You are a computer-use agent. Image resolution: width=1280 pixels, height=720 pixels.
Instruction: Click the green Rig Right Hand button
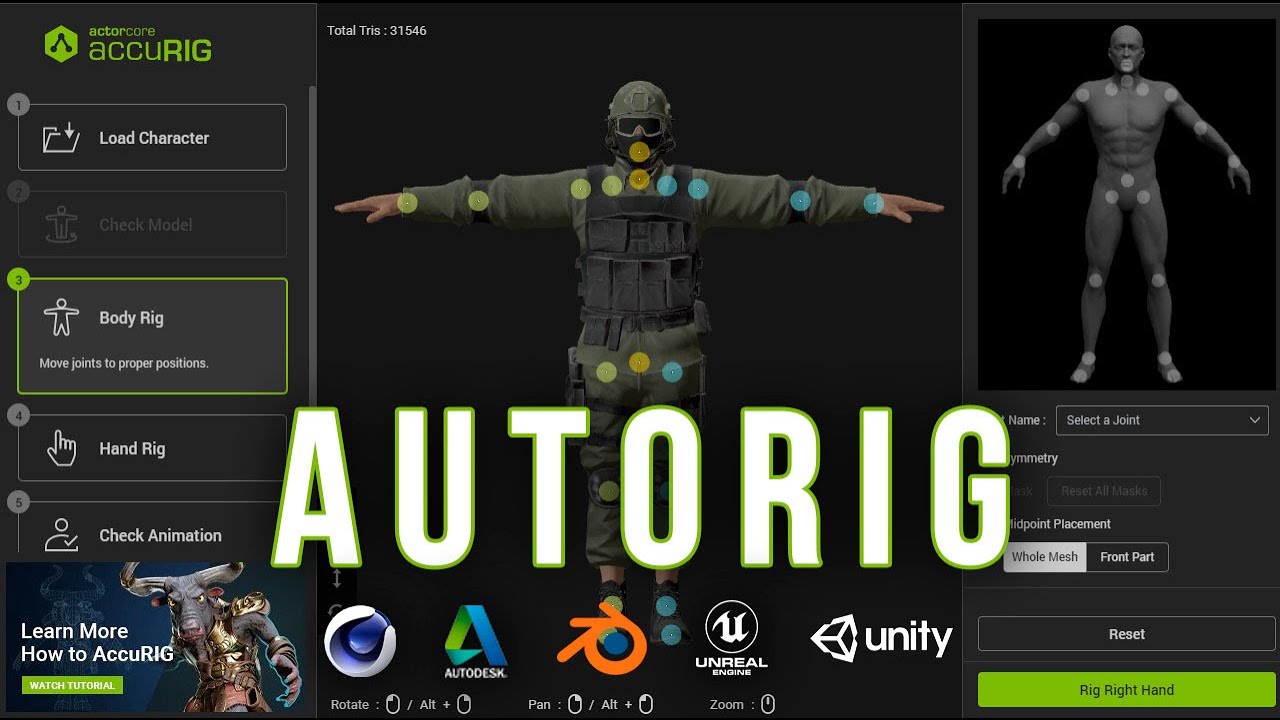[1126, 690]
